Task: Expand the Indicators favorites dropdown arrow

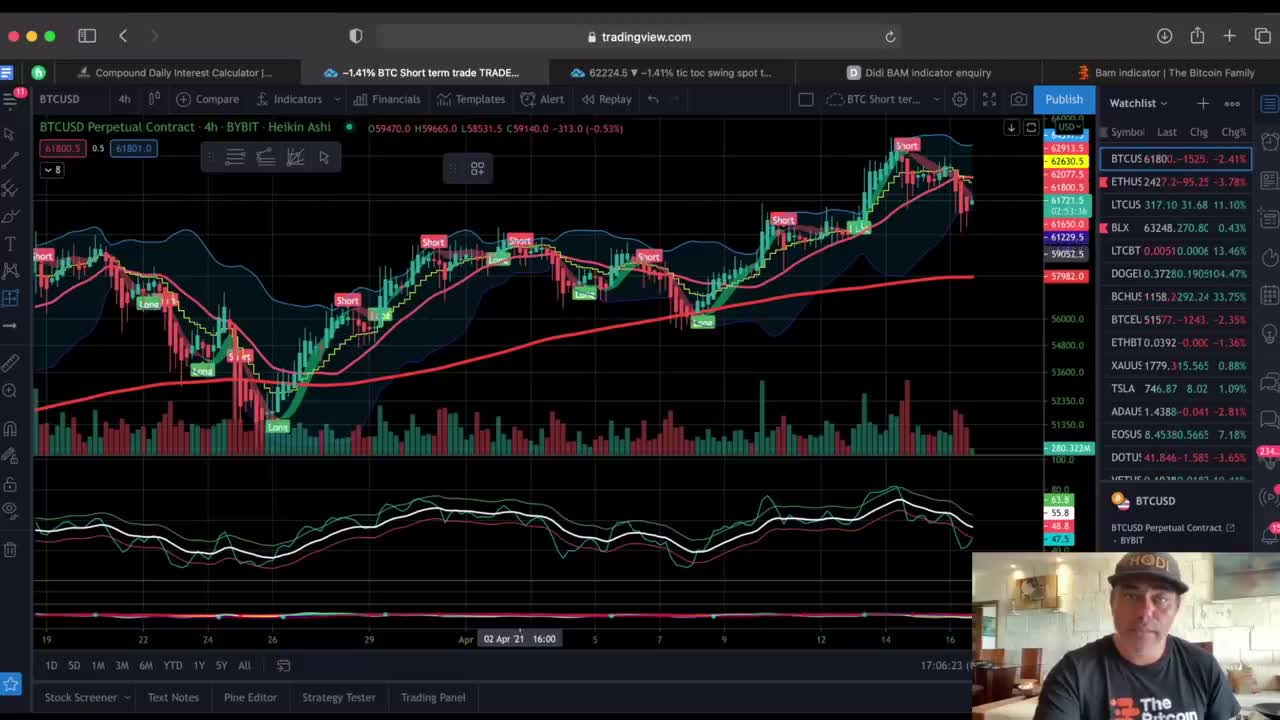Action: coord(337,99)
